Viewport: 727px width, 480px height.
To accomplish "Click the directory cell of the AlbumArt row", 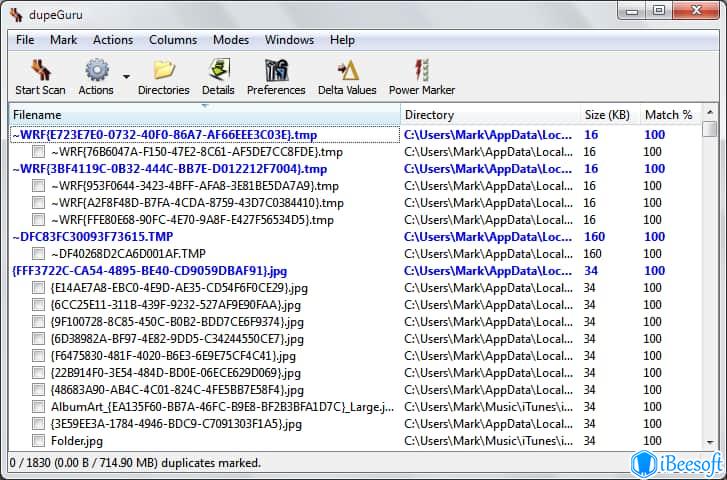I will click(489, 407).
